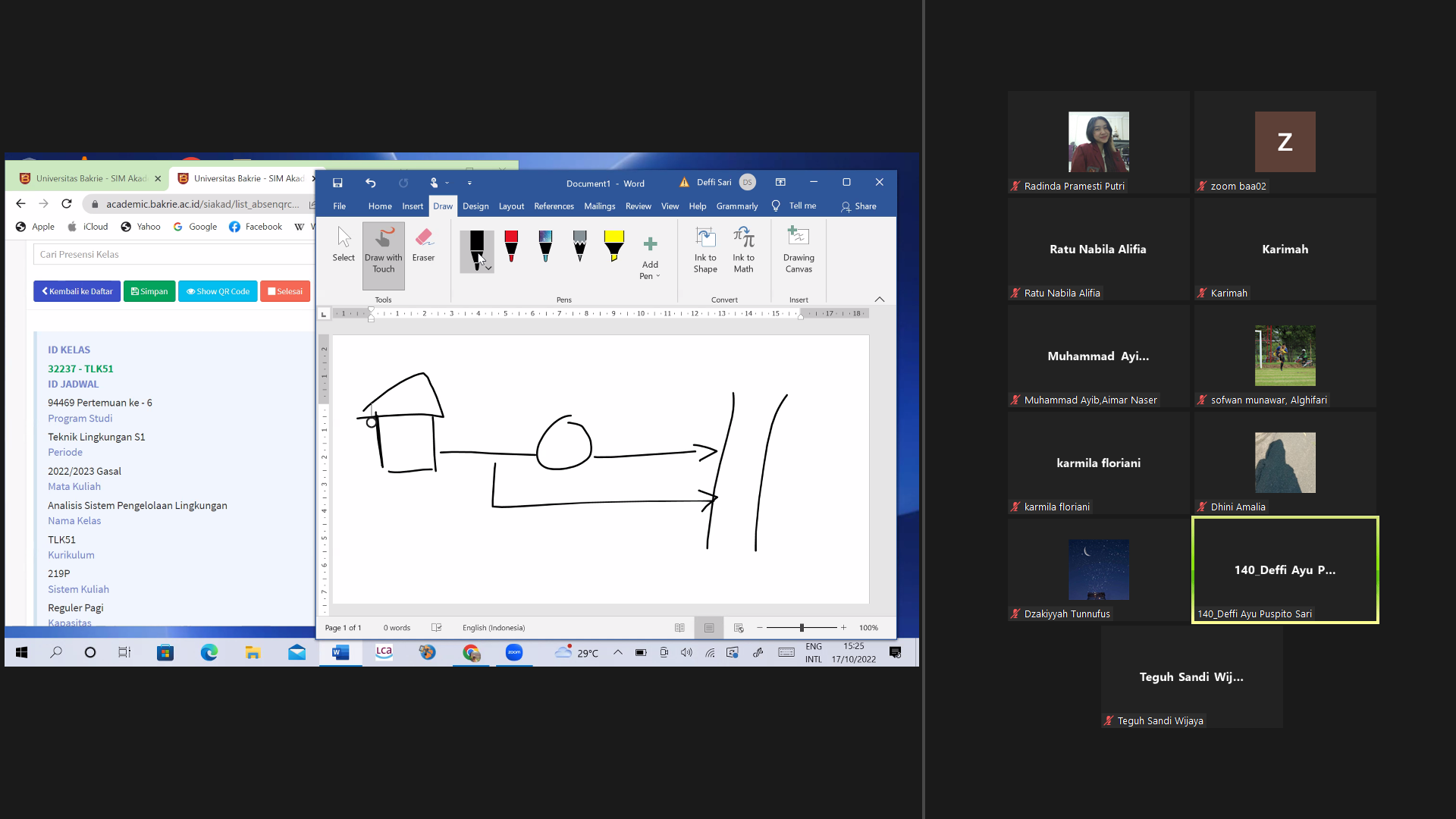Select the galaxy-colored pen
1456x819 pixels.
[545, 247]
